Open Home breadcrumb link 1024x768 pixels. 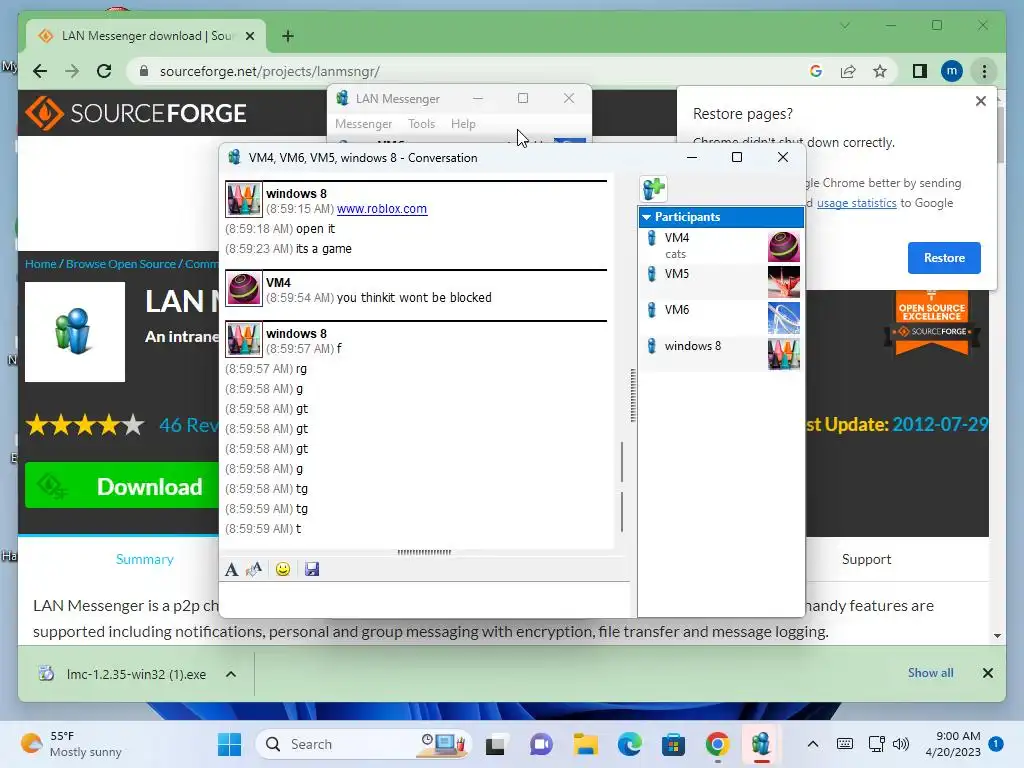point(40,264)
